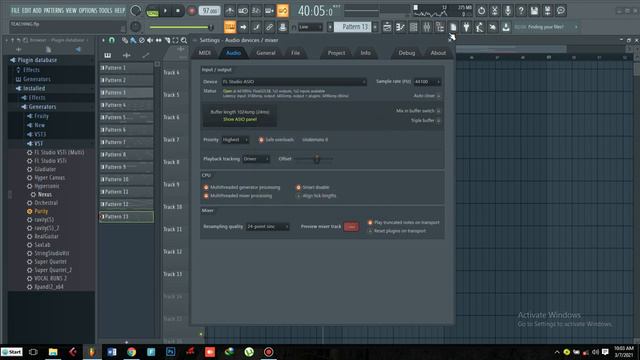Viewport: 640px width, 360px height.
Task: Open Word from the Windows taskbar
Action: click(x=111, y=352)
